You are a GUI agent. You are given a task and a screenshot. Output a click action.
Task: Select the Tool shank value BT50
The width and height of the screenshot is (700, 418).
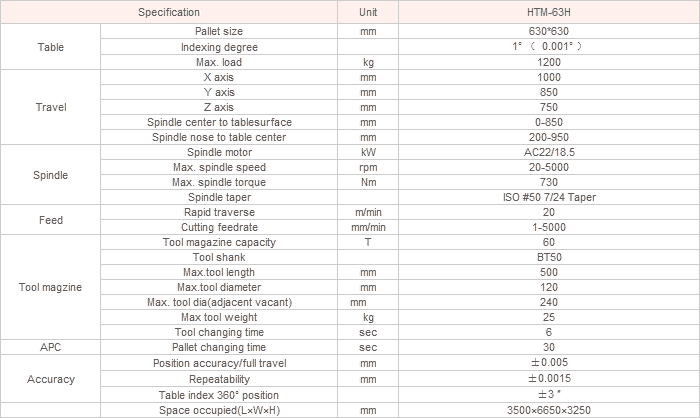coord(549,257)
